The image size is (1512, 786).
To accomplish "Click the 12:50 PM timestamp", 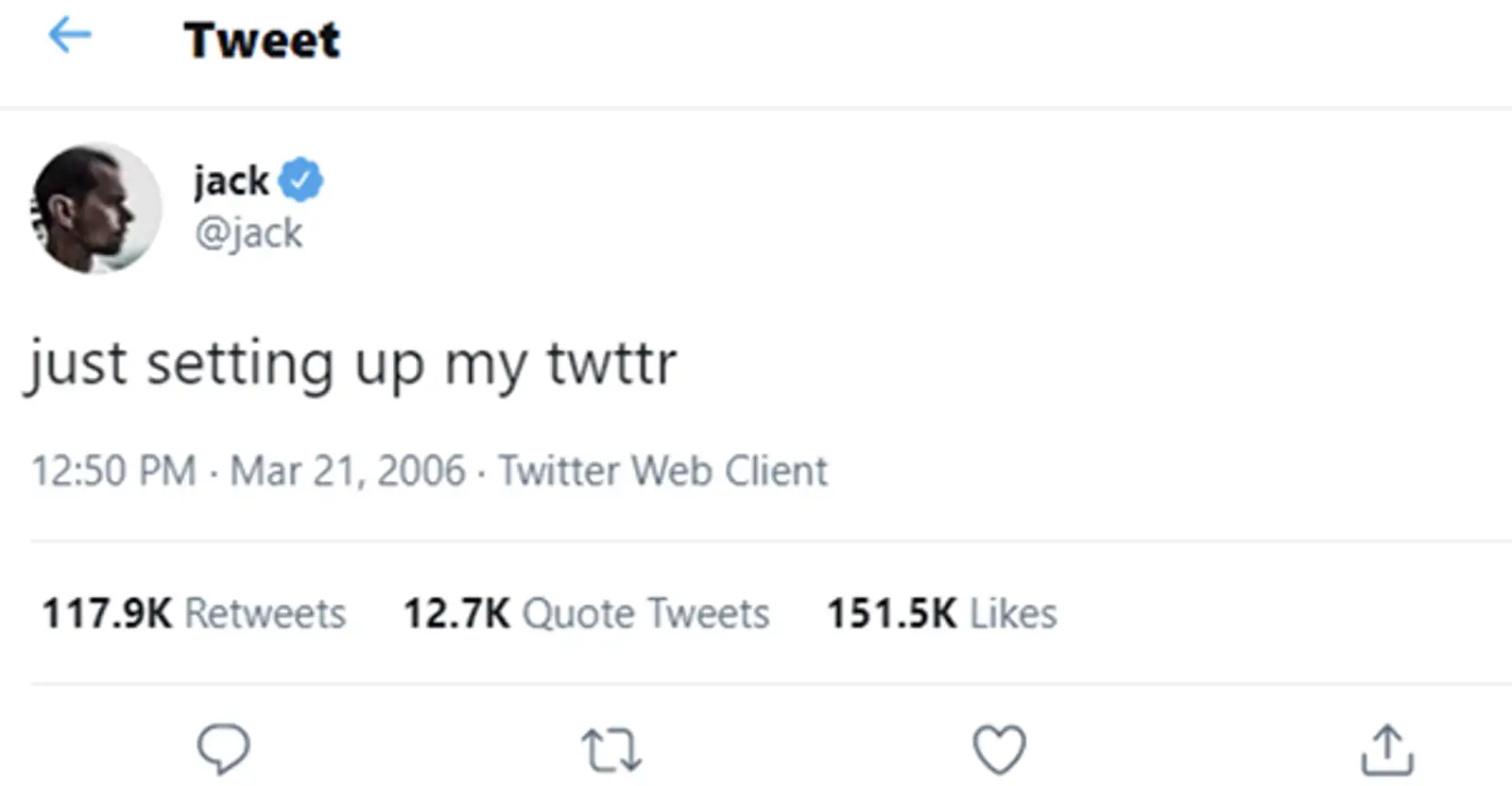I will 113,470.
